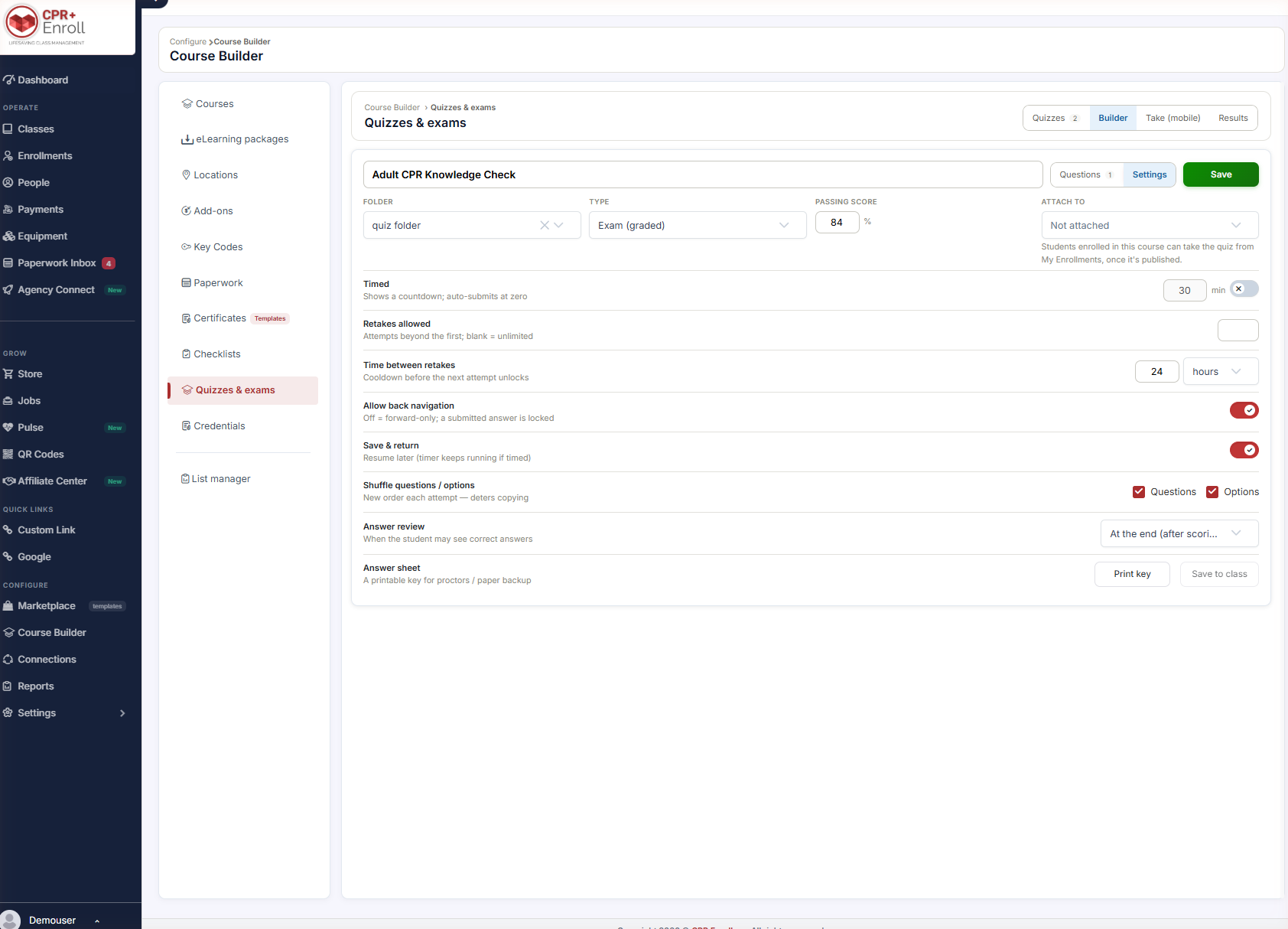The height and width of the screenshot is (929, 1288).
Task: Click the Save to class button
Action: 1219,574
